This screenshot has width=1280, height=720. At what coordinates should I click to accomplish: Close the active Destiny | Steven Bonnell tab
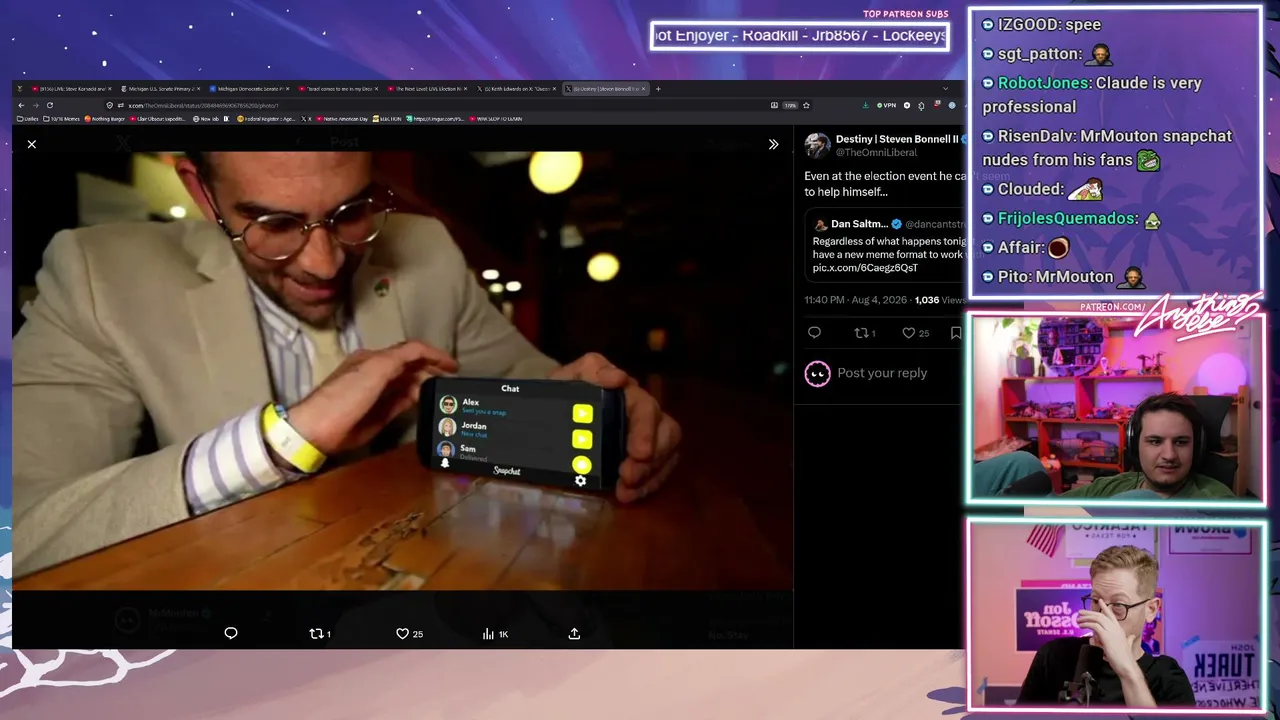point(644,89)
